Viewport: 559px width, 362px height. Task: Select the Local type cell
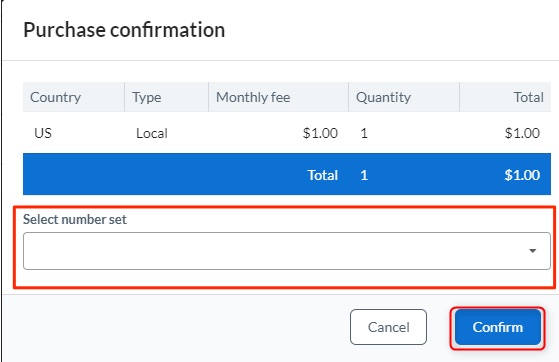(152, 133)
